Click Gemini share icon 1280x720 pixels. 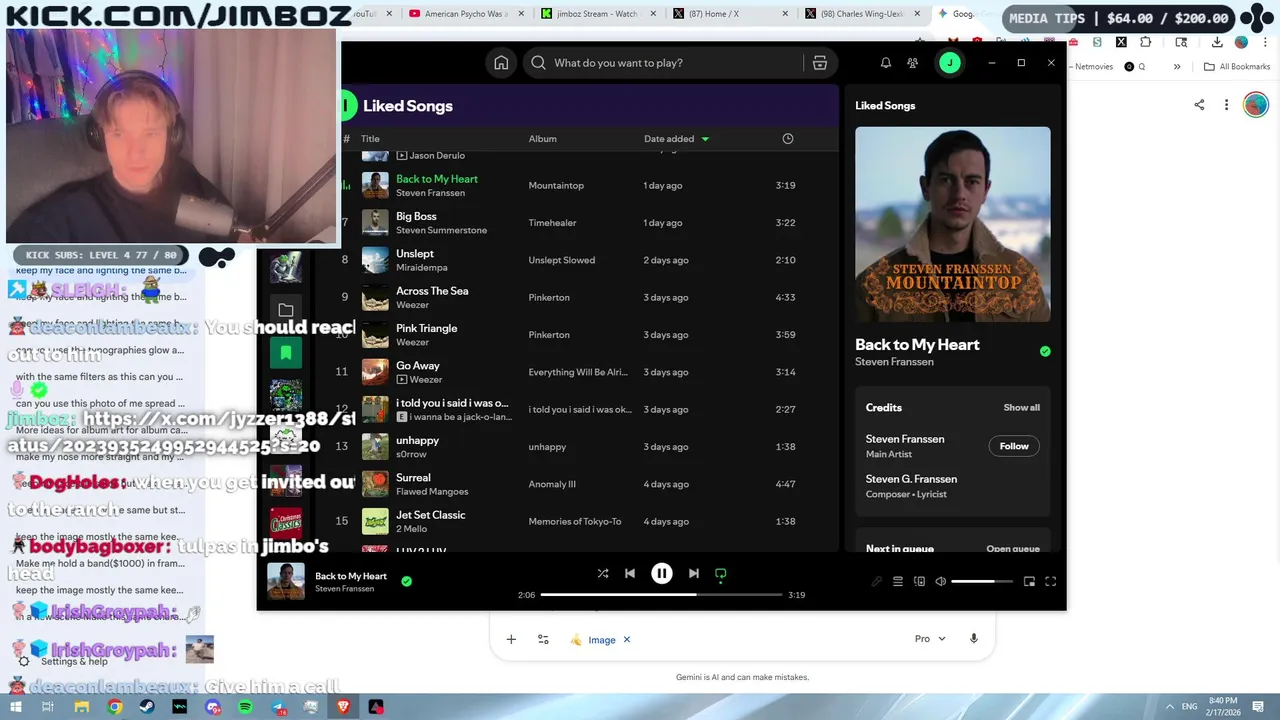(x=1199, y=105)
